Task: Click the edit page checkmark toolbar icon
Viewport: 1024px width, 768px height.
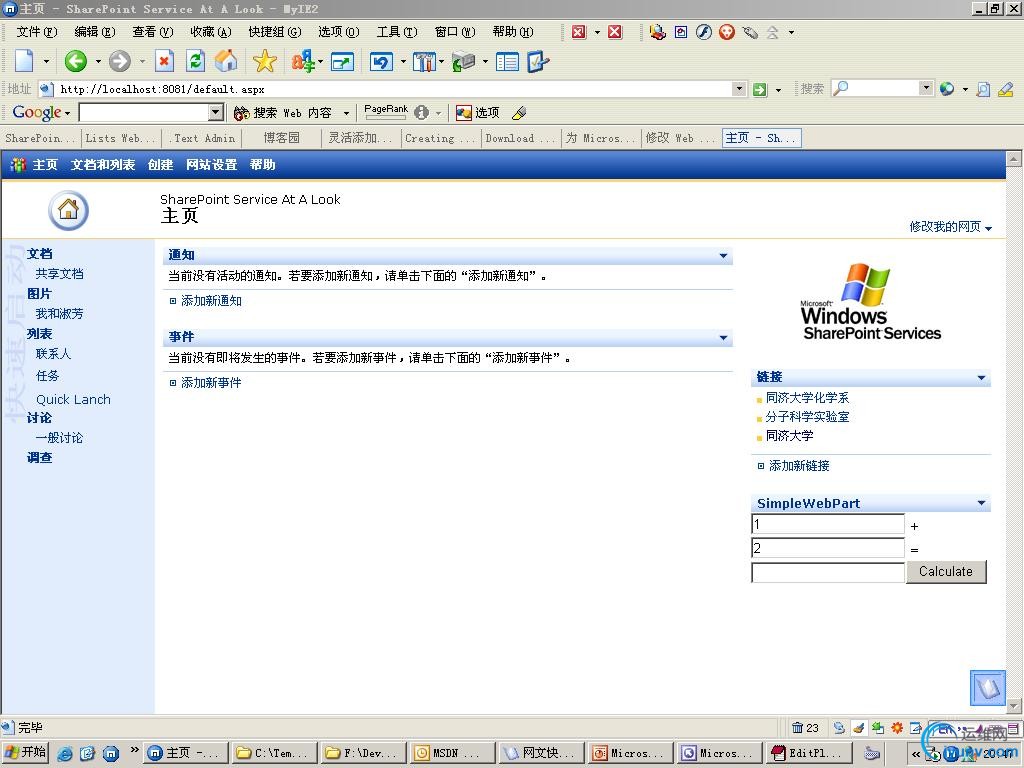Action: (538, 61)
